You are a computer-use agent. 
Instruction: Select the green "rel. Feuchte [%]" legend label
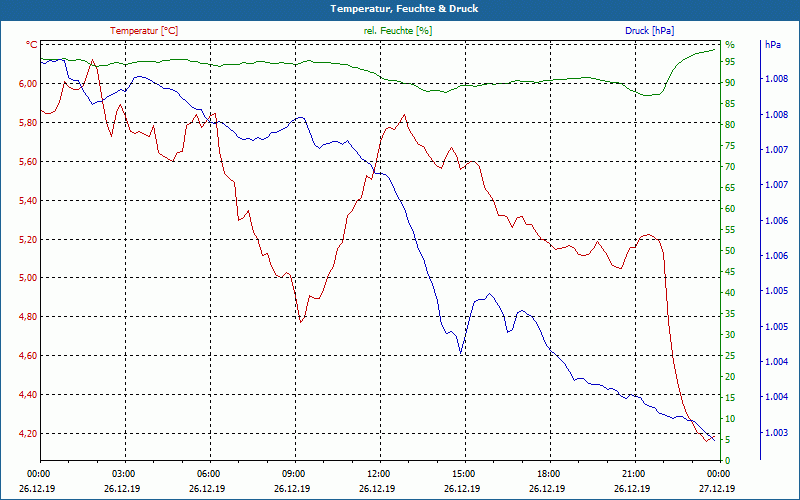(397, 31)
